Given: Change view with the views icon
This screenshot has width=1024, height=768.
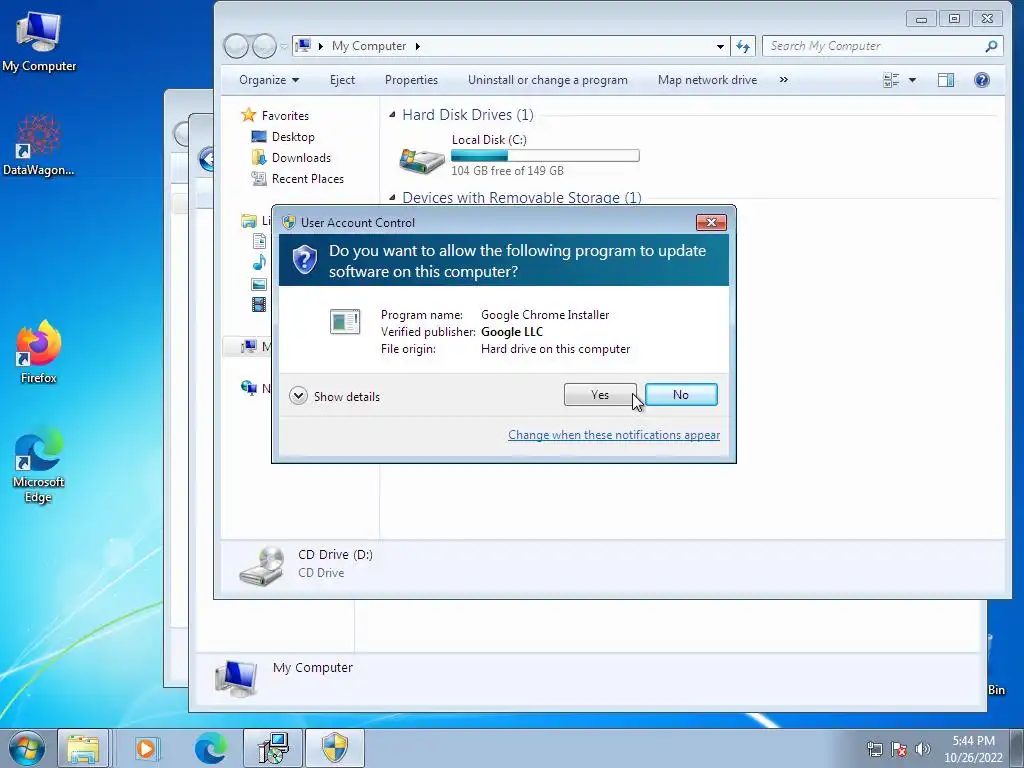Looking at the screenshot, I should [x=891, y=80].
